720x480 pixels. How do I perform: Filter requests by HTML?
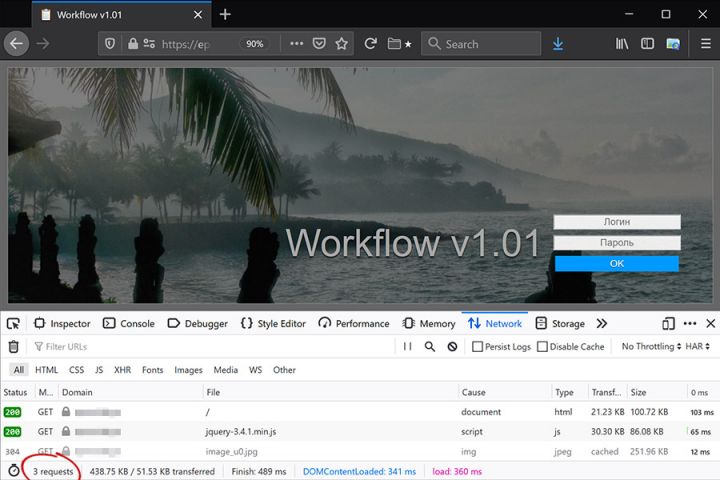46,370
